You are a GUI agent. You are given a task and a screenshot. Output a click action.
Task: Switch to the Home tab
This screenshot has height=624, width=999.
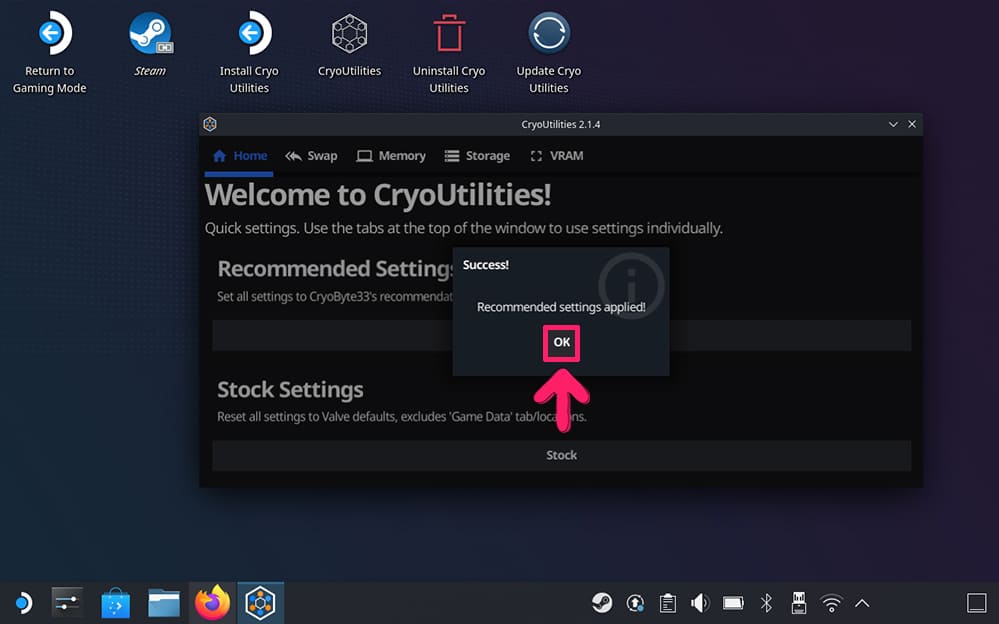tap(240, 156)
